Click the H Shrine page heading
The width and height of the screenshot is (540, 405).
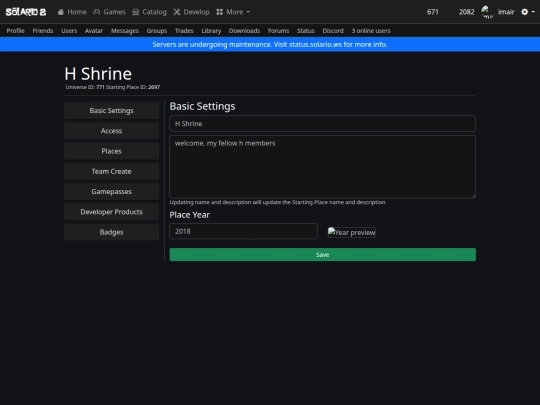(98, 74)
